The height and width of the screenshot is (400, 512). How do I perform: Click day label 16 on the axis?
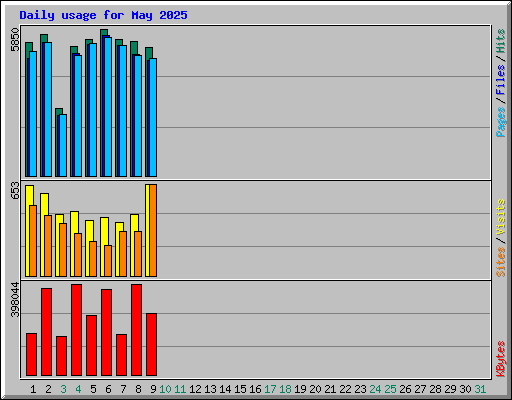255,389
